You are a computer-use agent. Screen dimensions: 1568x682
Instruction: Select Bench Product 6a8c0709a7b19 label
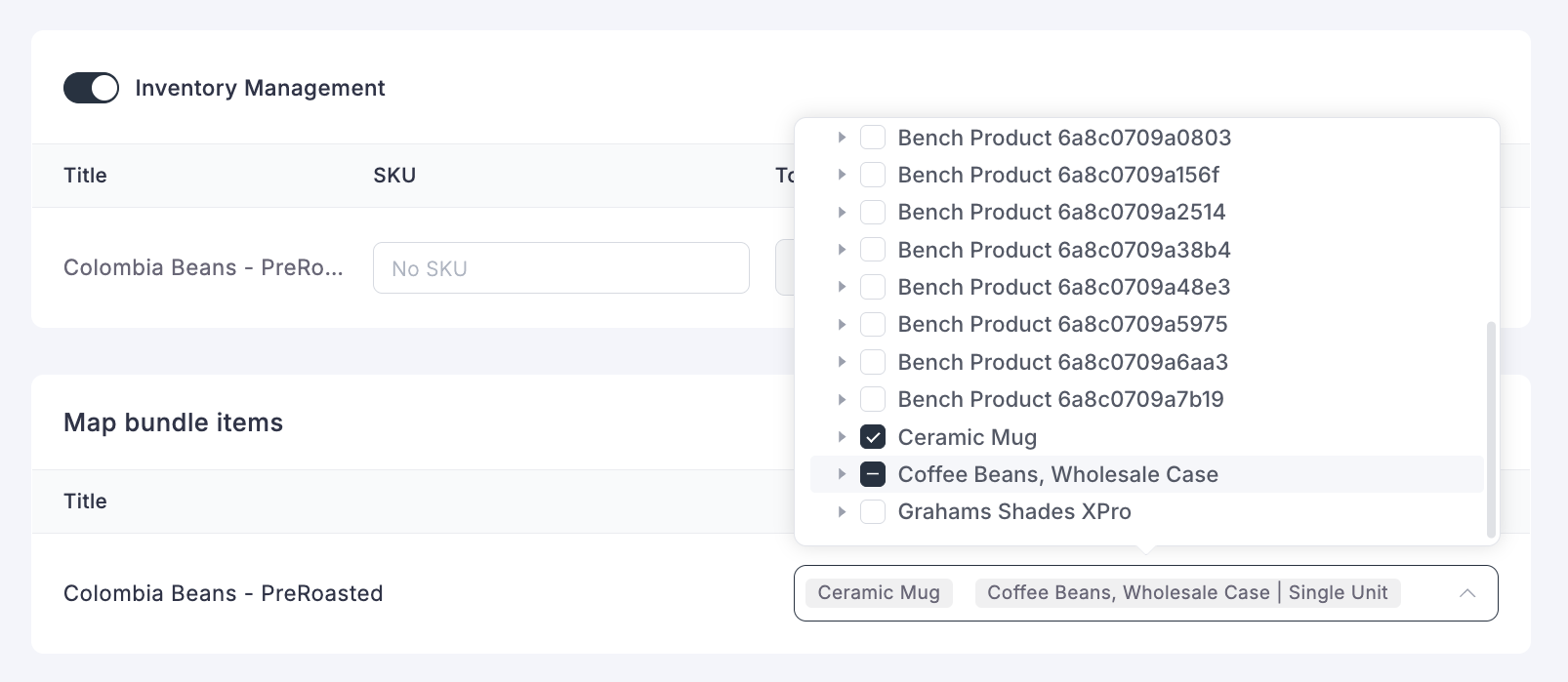[1060, 399]
